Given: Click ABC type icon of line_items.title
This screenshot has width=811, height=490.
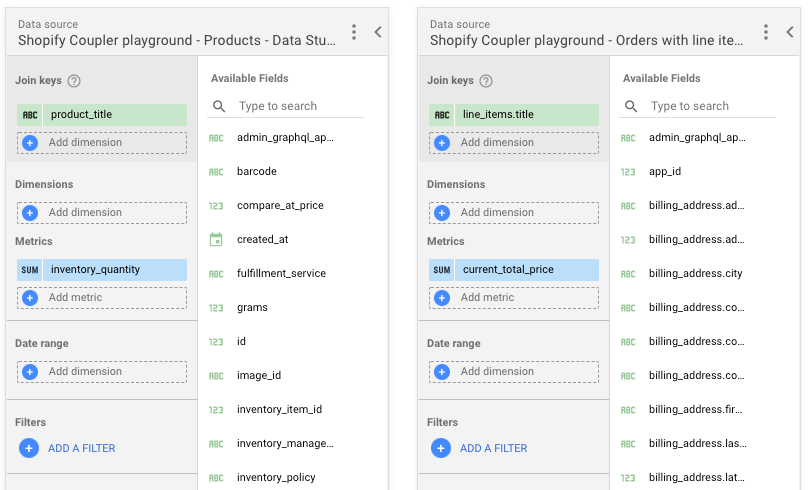Looking at the screenshot, I should click(x=442, y=115).
